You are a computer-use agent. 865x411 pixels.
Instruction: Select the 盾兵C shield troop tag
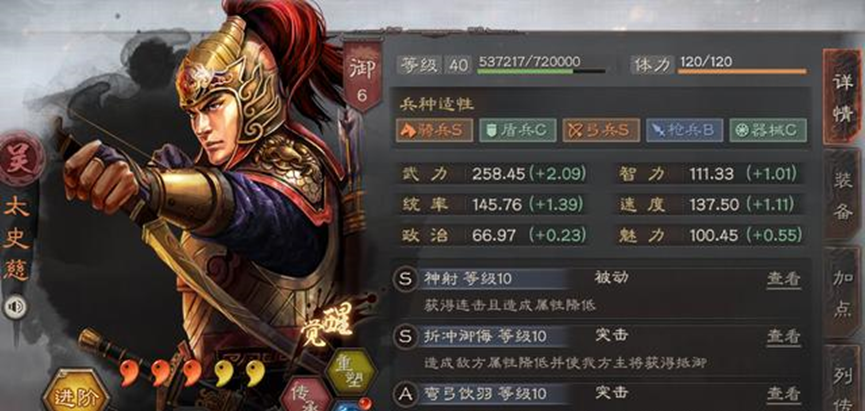coord(517,130)
